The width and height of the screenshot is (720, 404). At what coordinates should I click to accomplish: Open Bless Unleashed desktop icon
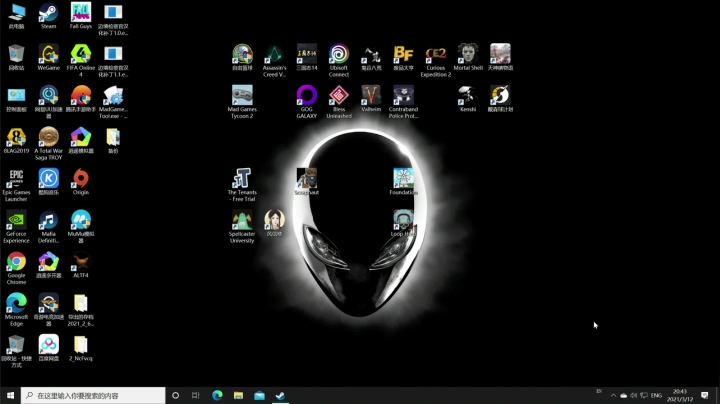click(x=339, y=102)
